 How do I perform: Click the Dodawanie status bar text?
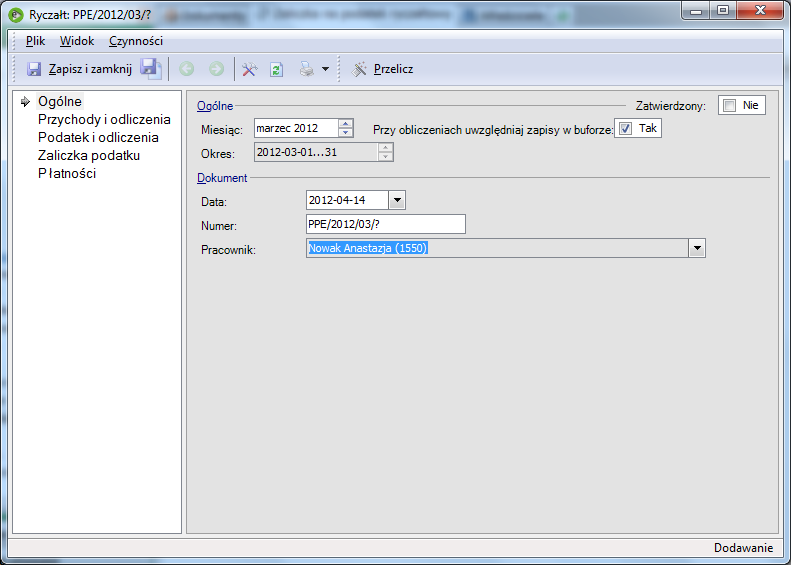coord(744,548)
